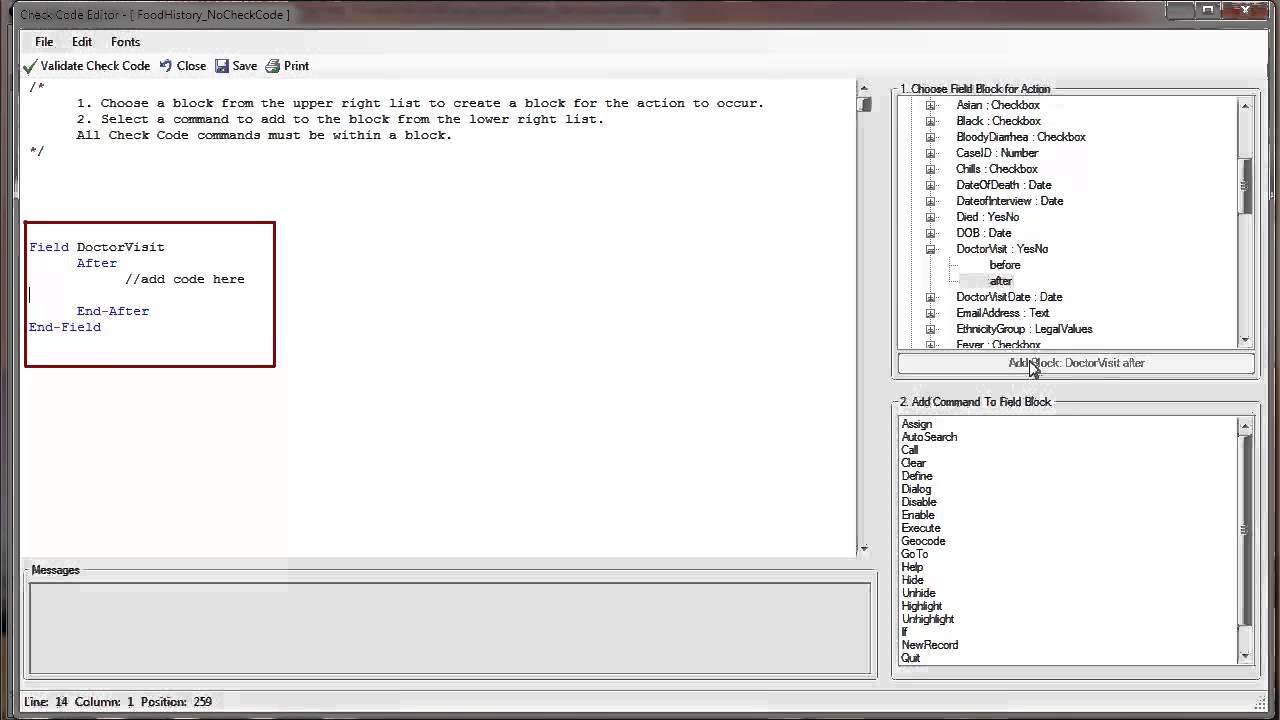Image resolution: width=1280 pixels, height=720 pixels.
Task: Expand the DateOfDeath : Date node
Action: point(930,185)
